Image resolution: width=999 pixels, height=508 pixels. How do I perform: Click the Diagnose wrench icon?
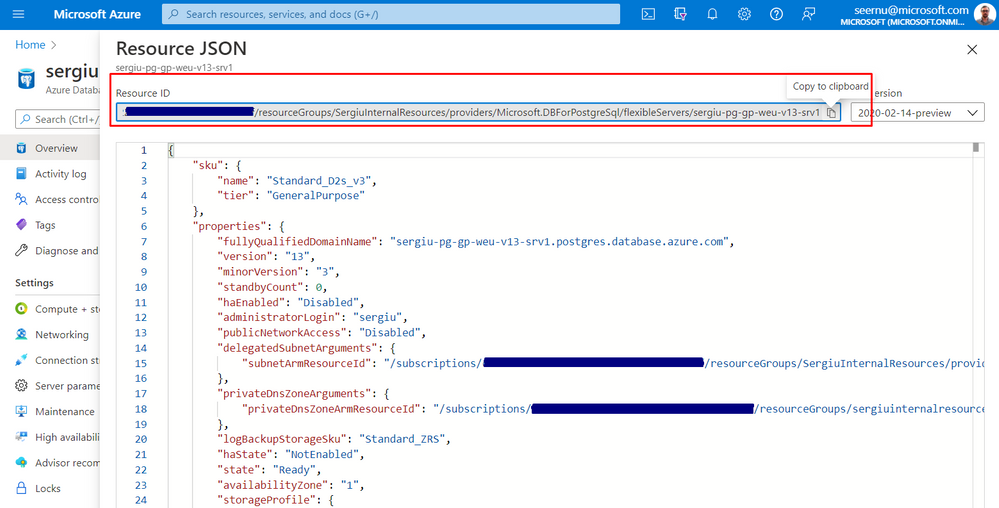coord(21,250)
